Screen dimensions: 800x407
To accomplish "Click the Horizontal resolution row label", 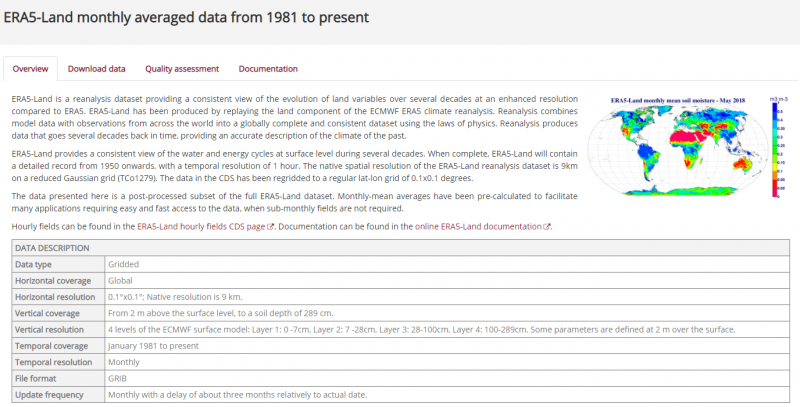I will click(x=56, y=297).
